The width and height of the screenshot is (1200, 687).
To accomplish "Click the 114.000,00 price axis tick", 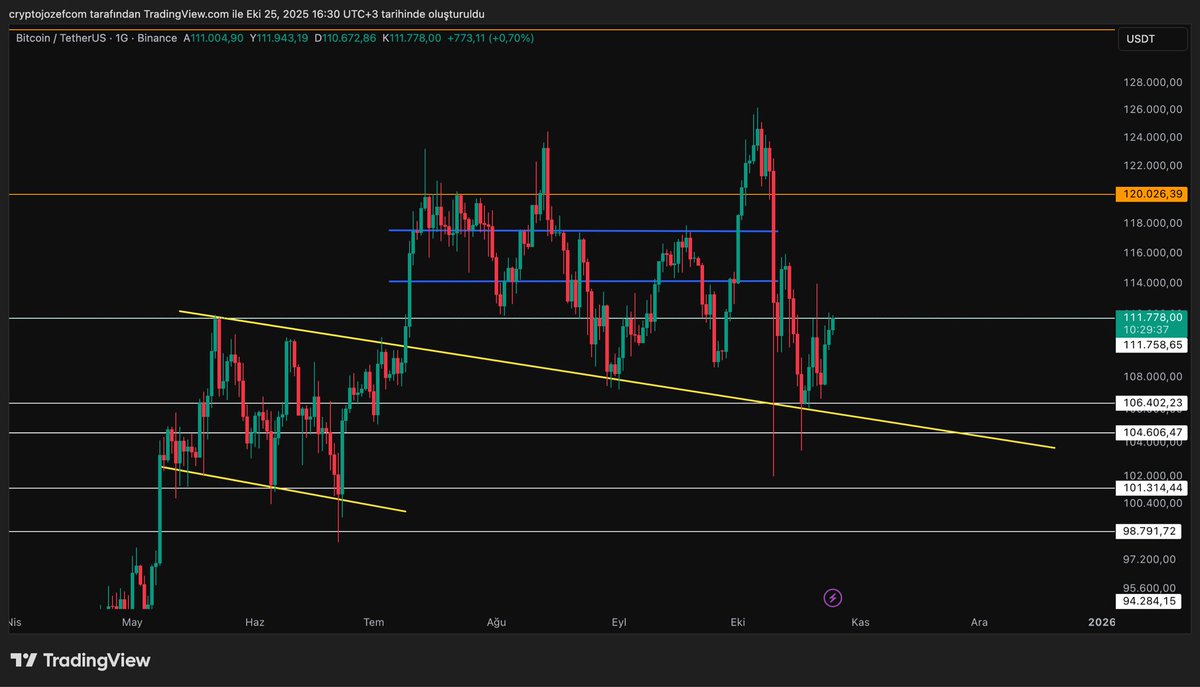I will pos(1153,283).
